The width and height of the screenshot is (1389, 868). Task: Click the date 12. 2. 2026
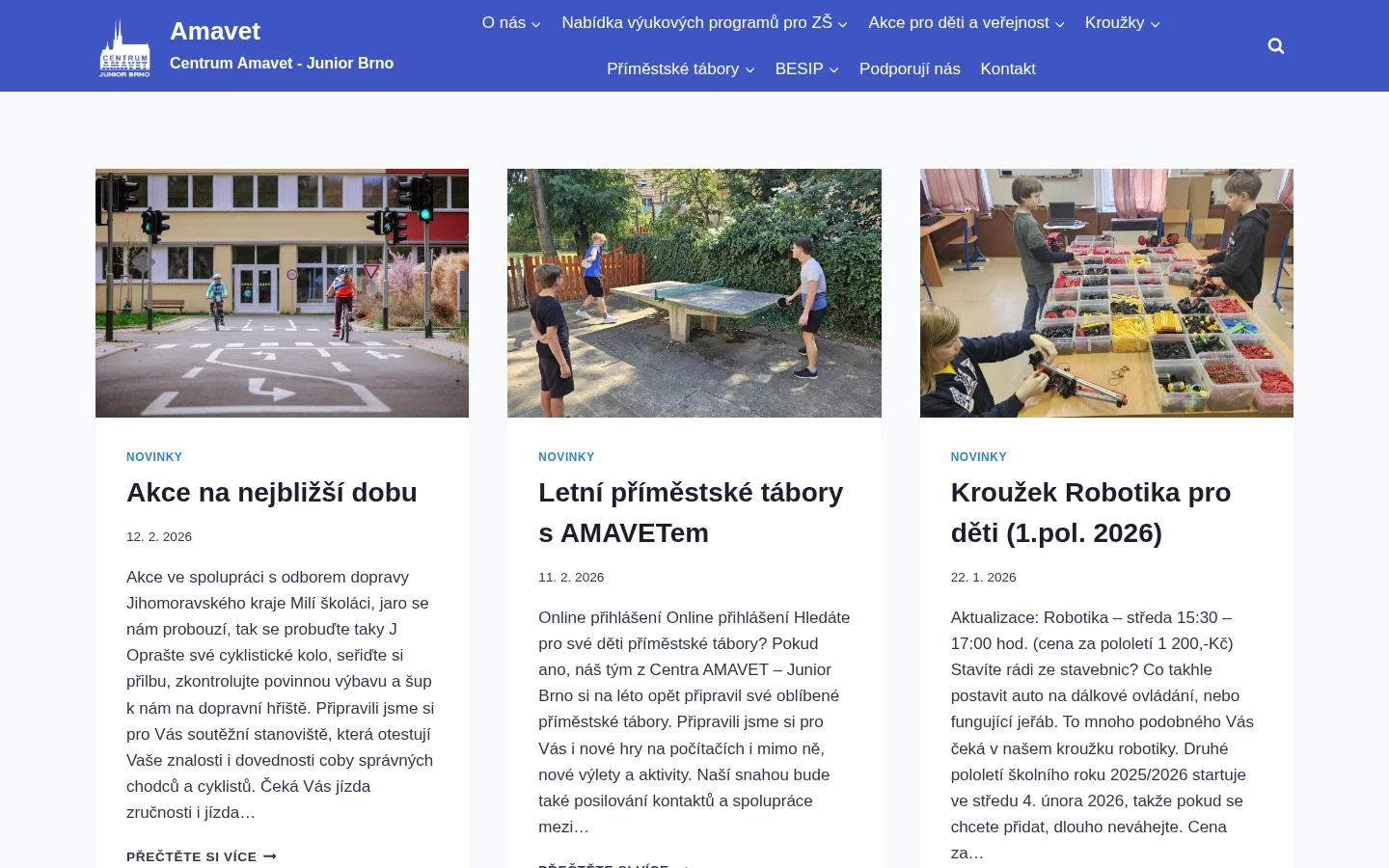click(x=159, y=536)
